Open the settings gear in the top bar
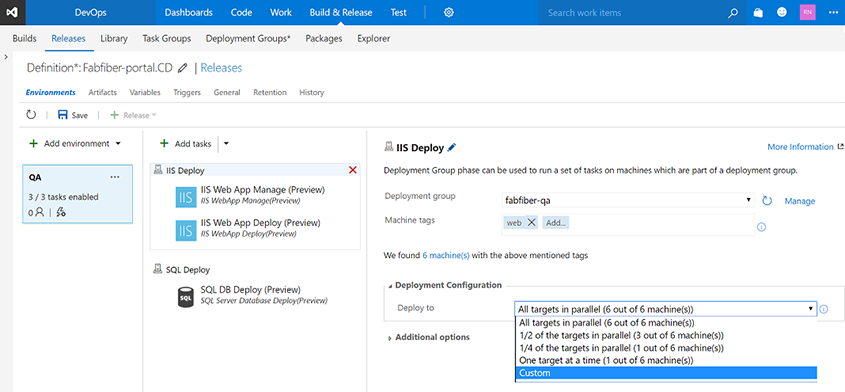Screen dimensions: 845x392 [x=448, y=12]
